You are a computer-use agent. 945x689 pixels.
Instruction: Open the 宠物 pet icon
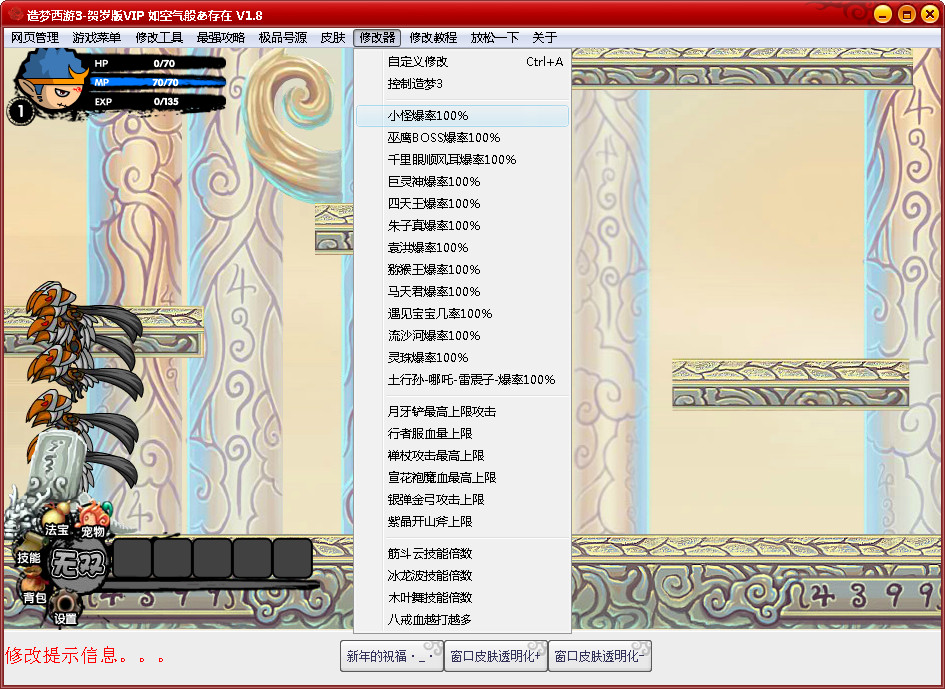point(93,522)
